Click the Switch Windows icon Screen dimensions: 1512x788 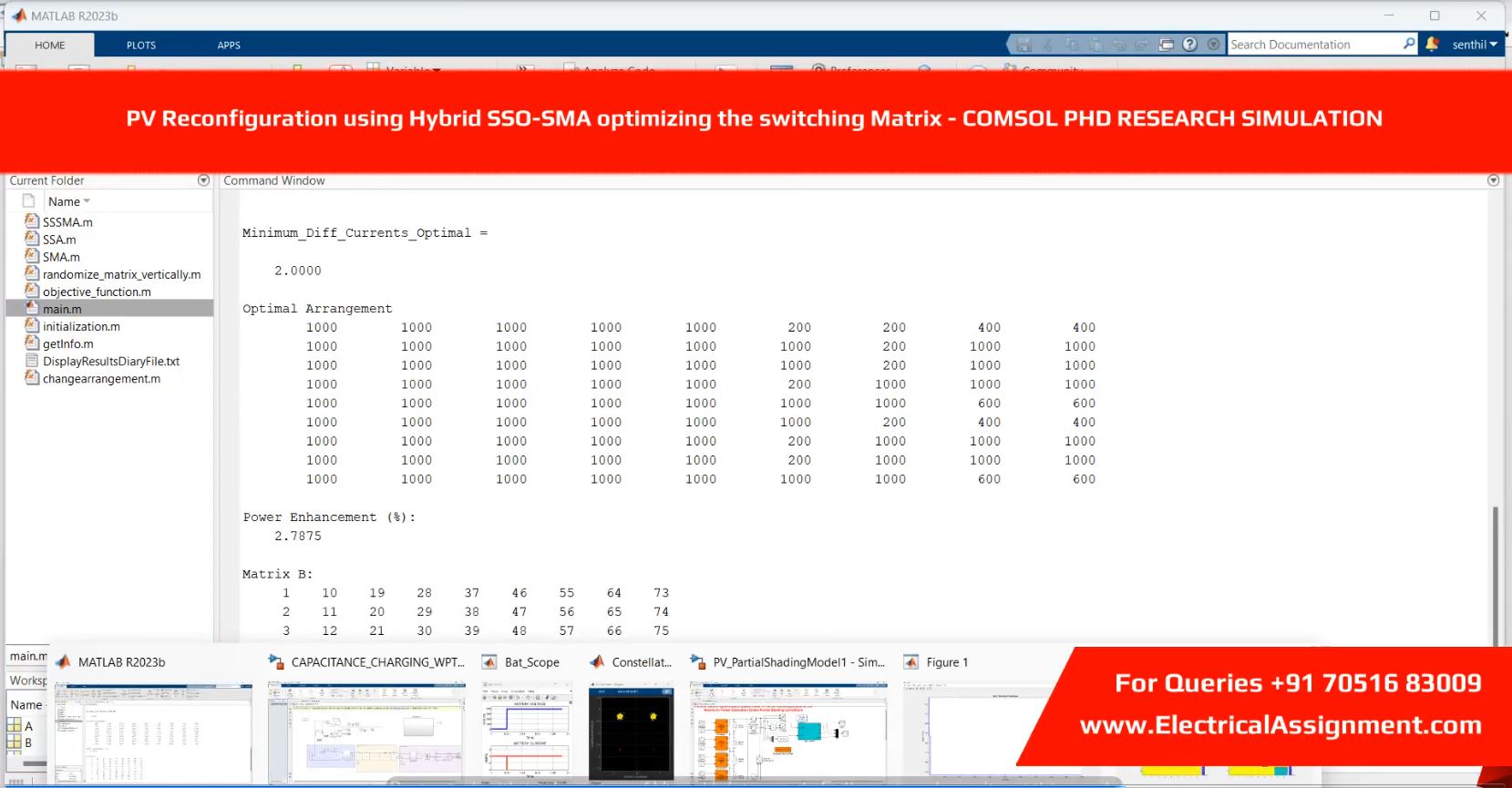(x=1166, y=45)
